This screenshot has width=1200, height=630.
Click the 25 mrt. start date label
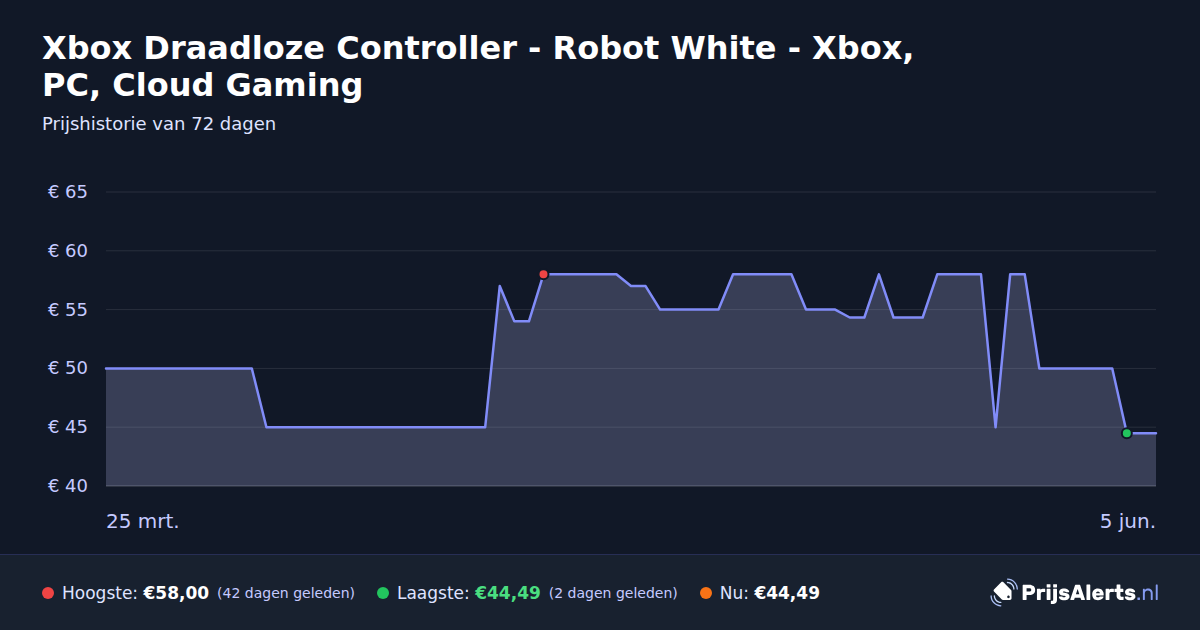pos(143,522)
